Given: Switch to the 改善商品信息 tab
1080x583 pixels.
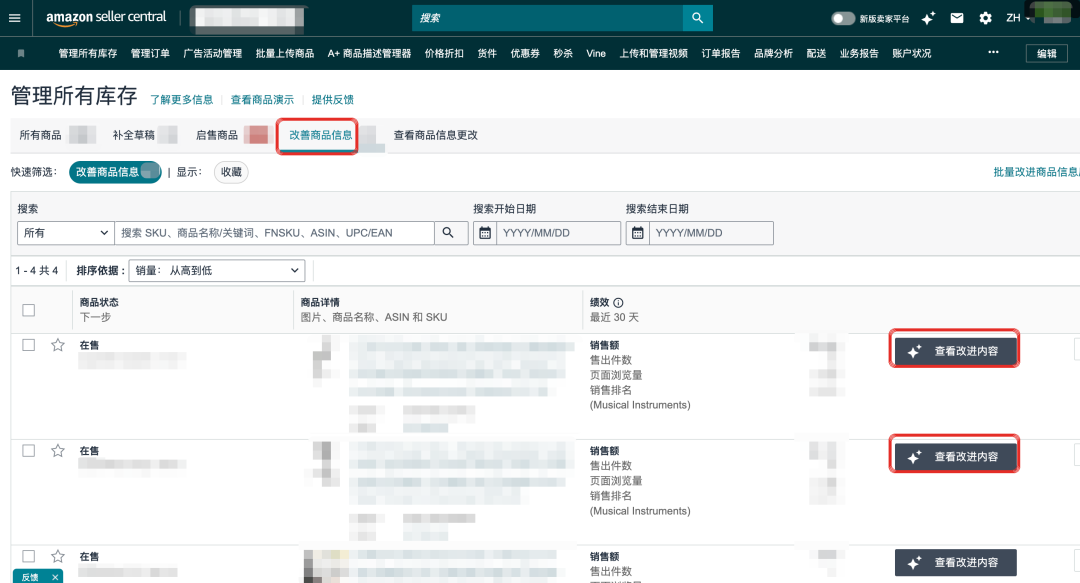Looking at the screenshot, I should pyautogui.click(x=320, y=135).
